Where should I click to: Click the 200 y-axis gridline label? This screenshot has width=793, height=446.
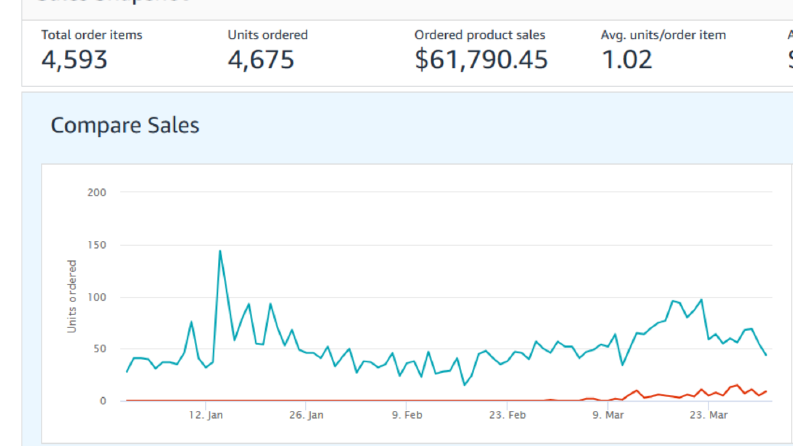(97, 192)
